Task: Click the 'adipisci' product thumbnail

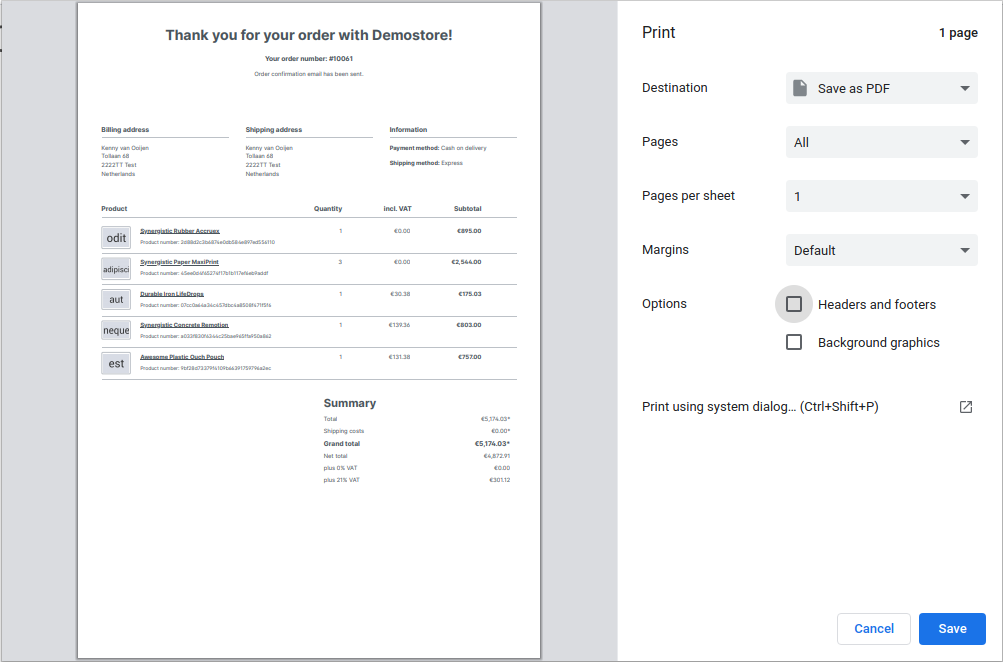Action: (116, 269)
